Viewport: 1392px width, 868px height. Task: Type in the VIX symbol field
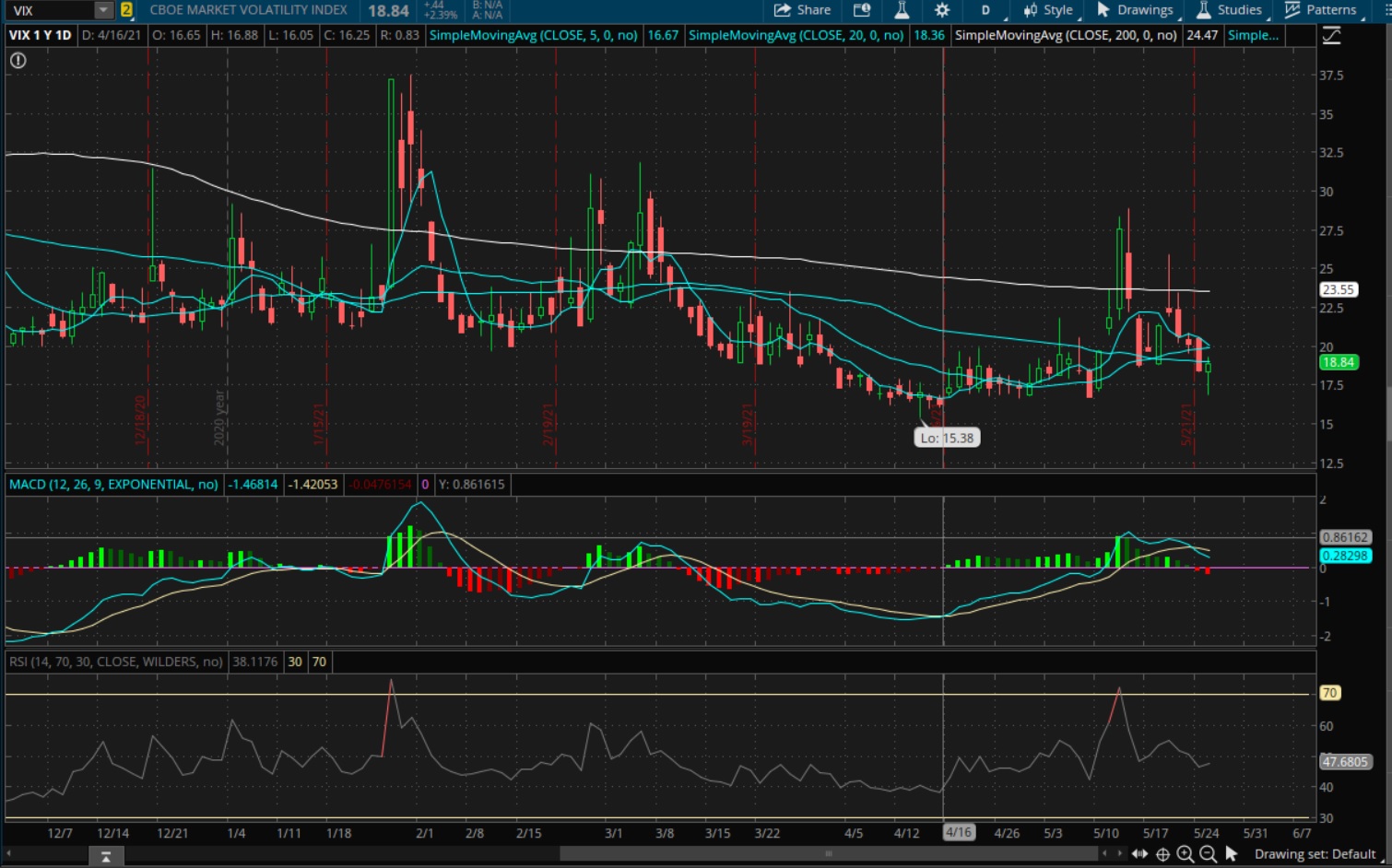51,10
